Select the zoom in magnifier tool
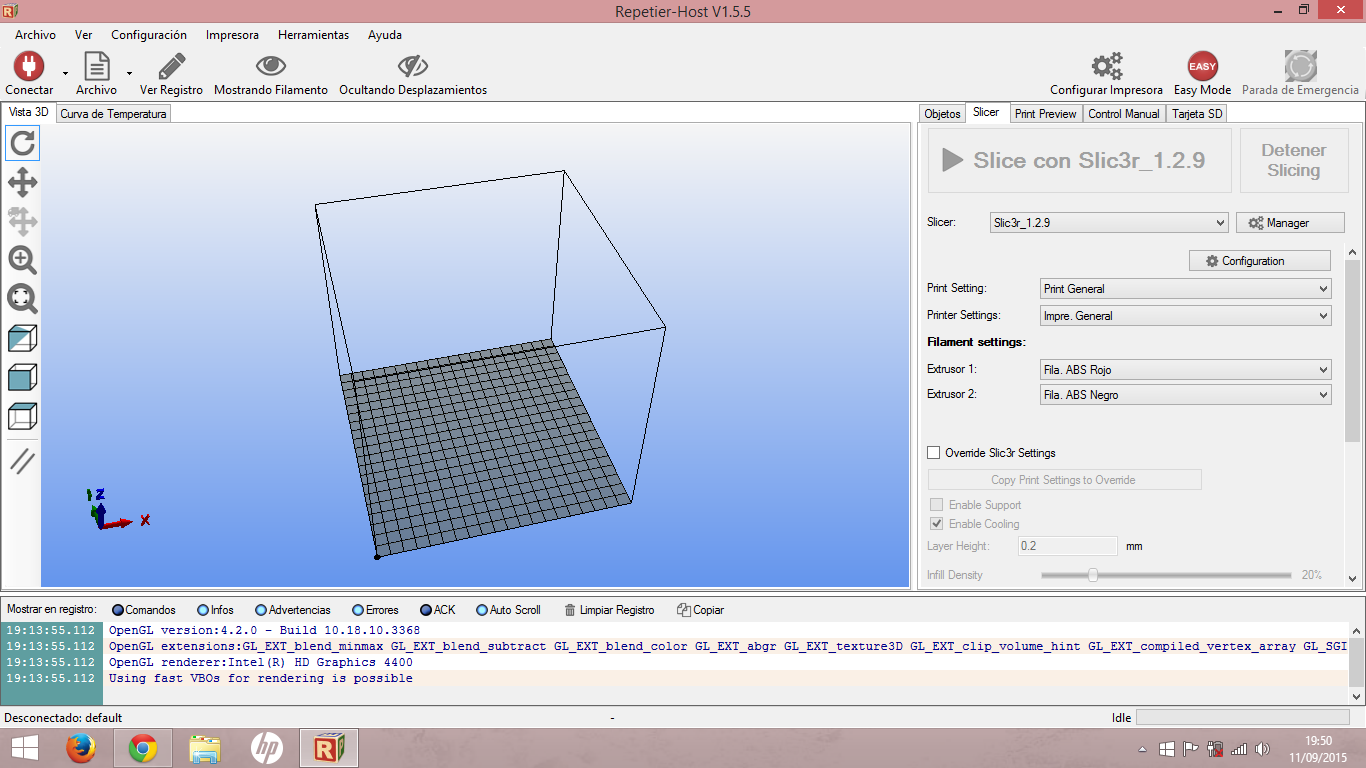1366x768 pixels. pos(23,260)
